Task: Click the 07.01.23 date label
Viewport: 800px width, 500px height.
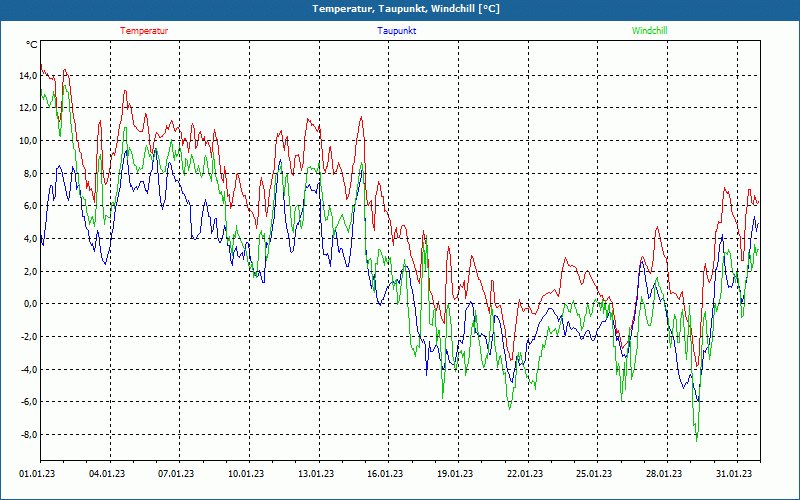Action: pos(176,474)
